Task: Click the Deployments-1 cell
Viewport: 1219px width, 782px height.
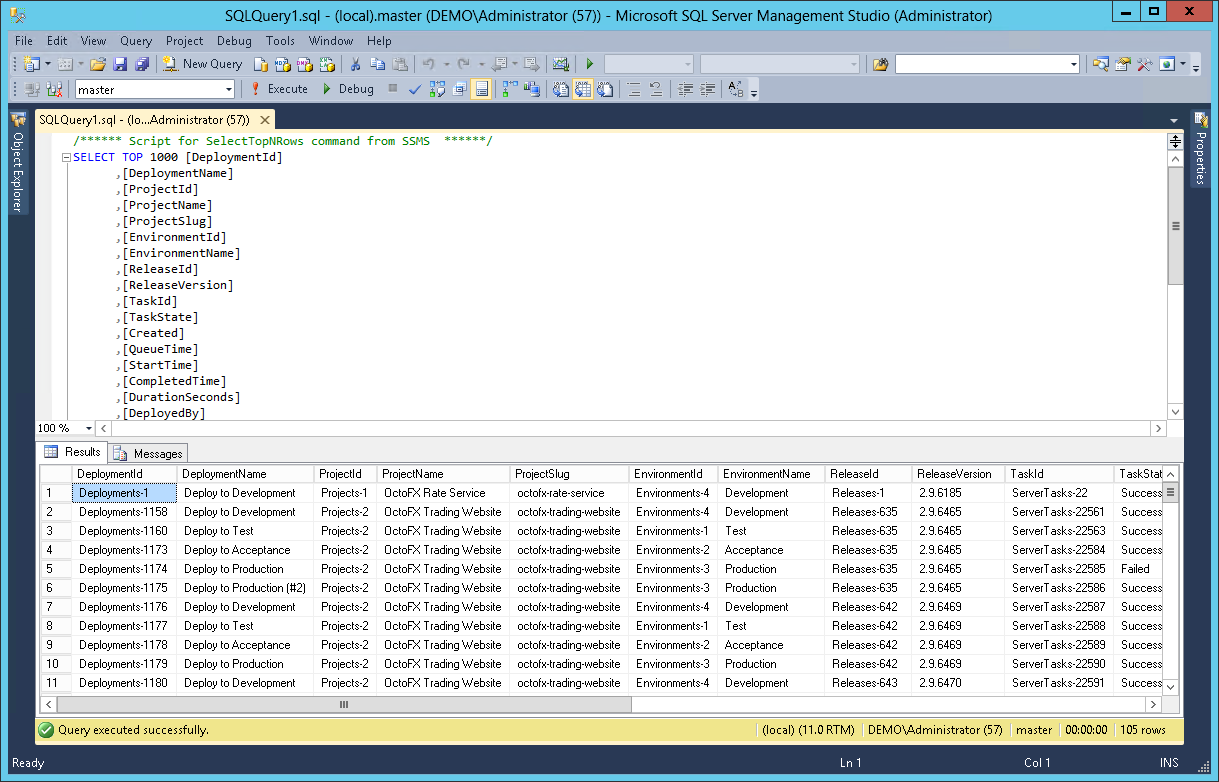Action: [x=125, y=493]
